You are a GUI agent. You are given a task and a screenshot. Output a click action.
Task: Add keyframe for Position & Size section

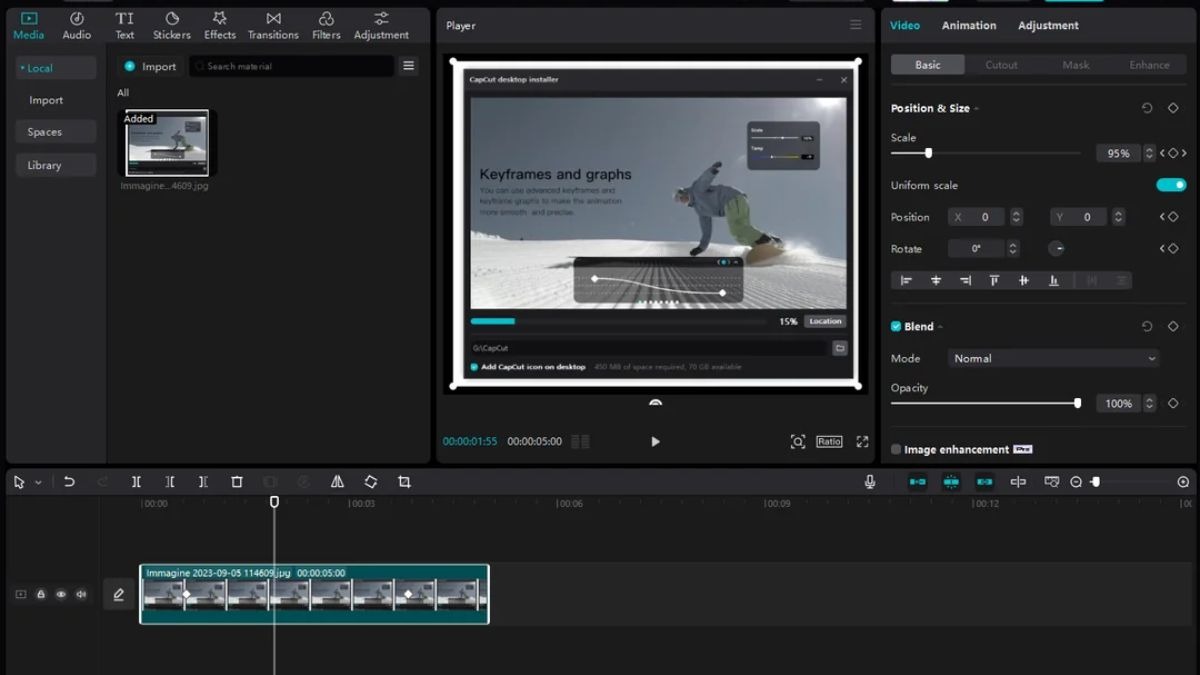pos(1173,108)
